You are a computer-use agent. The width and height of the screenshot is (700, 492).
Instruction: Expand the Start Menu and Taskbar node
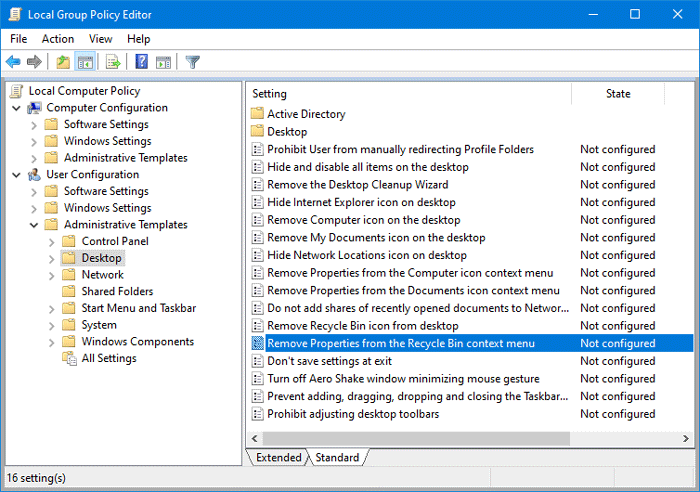click(51, 309)
